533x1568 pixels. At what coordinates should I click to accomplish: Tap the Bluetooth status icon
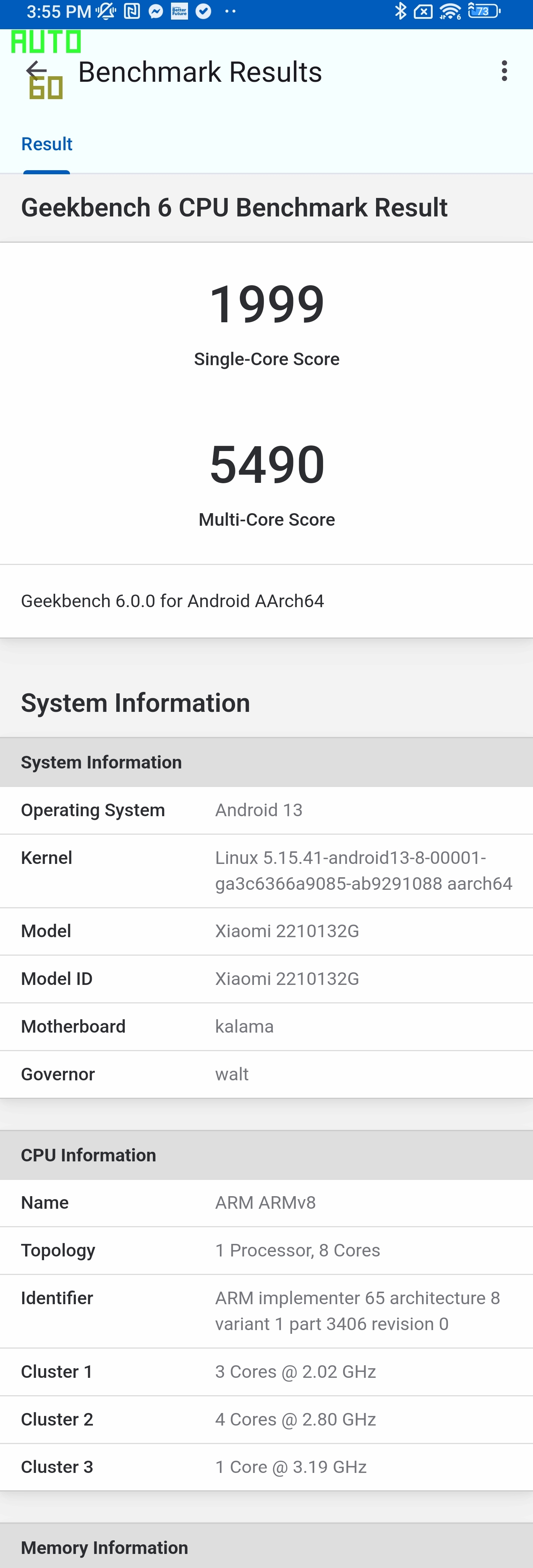coord(400,11)
